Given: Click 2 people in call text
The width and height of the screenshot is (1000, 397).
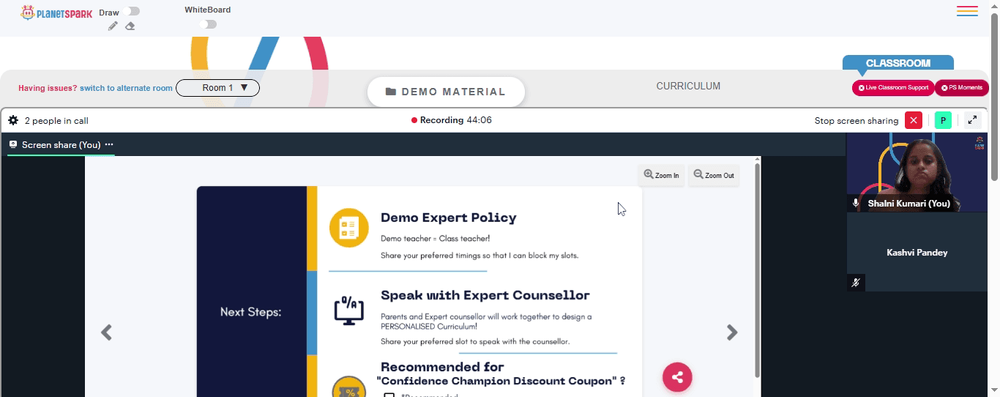Looking at the screenshot, I should point(56,121).
